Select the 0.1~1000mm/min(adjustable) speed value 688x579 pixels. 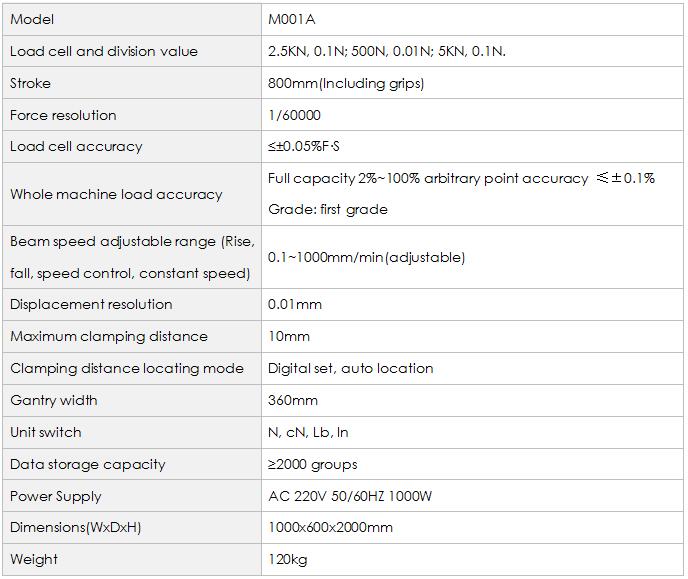366,257
